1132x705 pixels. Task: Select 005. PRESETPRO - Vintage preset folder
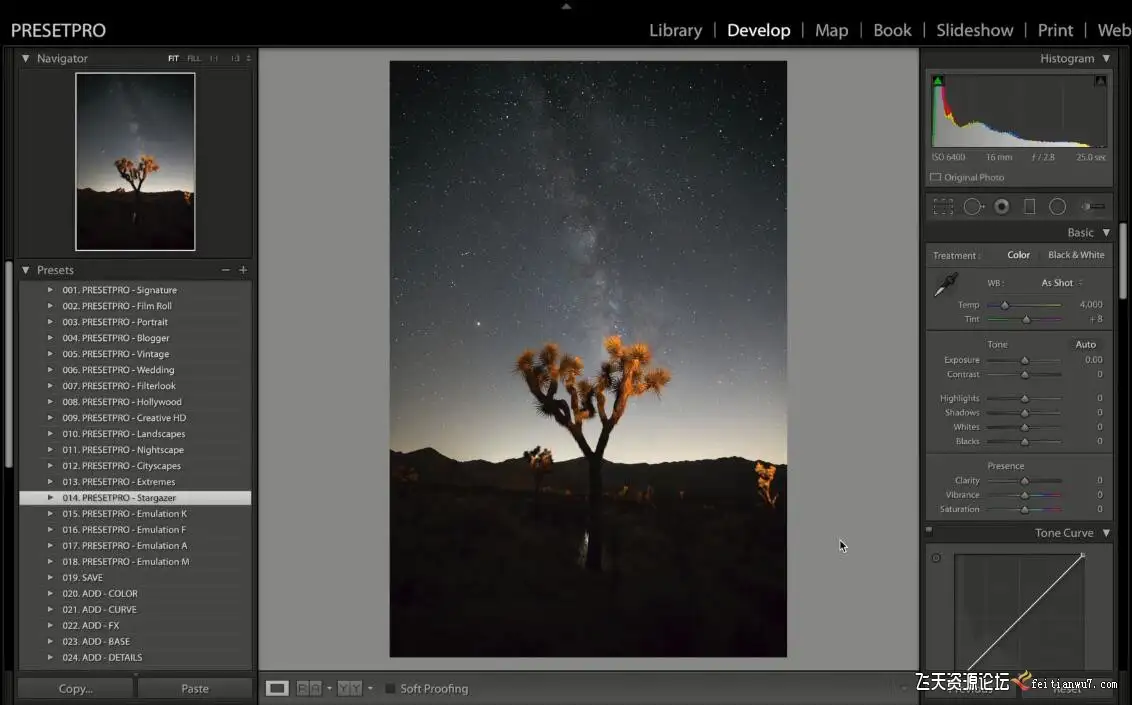click(x=135, y=354)
